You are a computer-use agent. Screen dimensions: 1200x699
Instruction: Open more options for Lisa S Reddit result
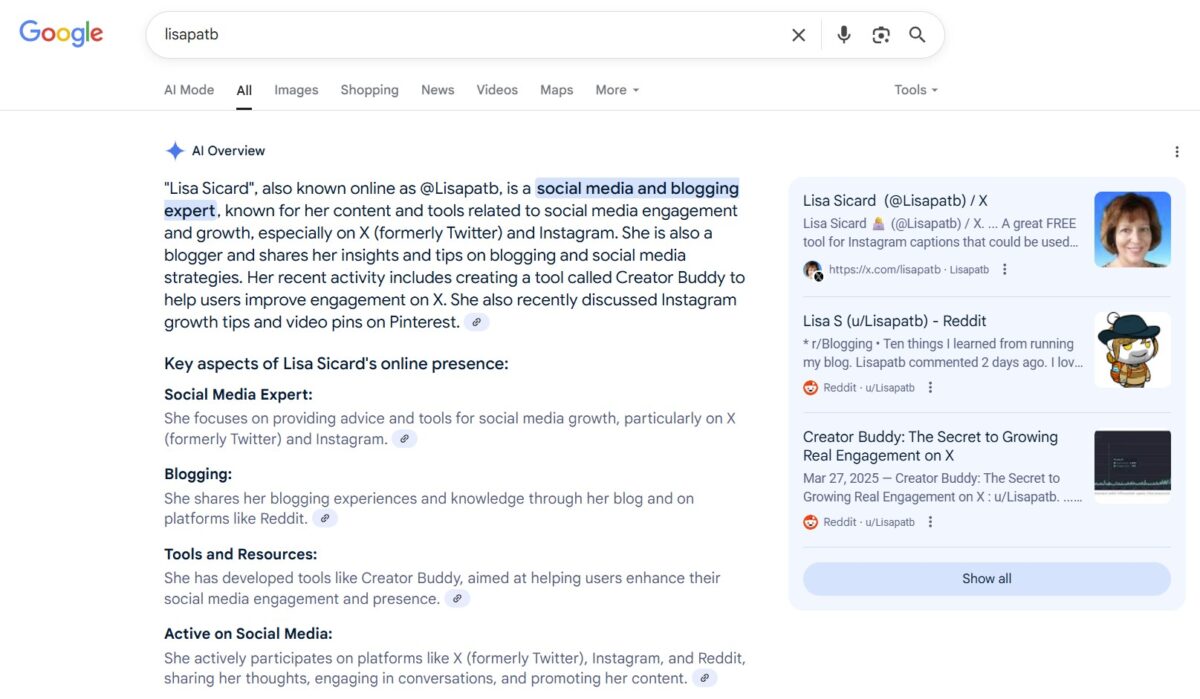coord(930,388)
